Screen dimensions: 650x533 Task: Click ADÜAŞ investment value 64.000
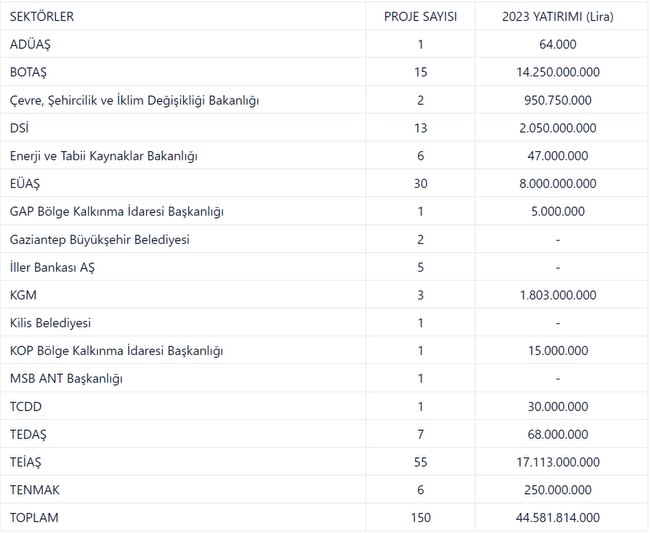point(558,44)
